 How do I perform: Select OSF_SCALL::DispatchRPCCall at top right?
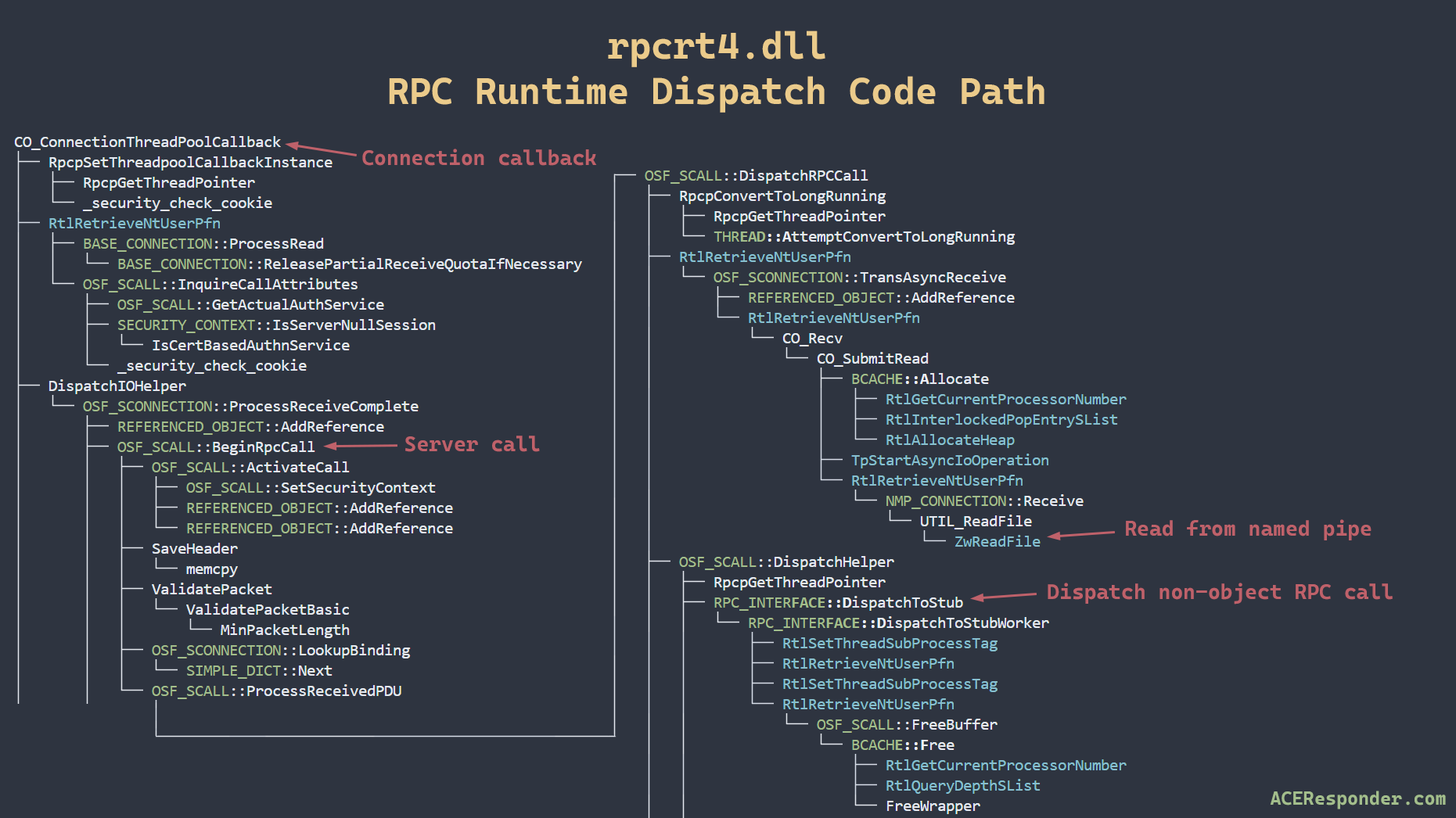[756, 176]
